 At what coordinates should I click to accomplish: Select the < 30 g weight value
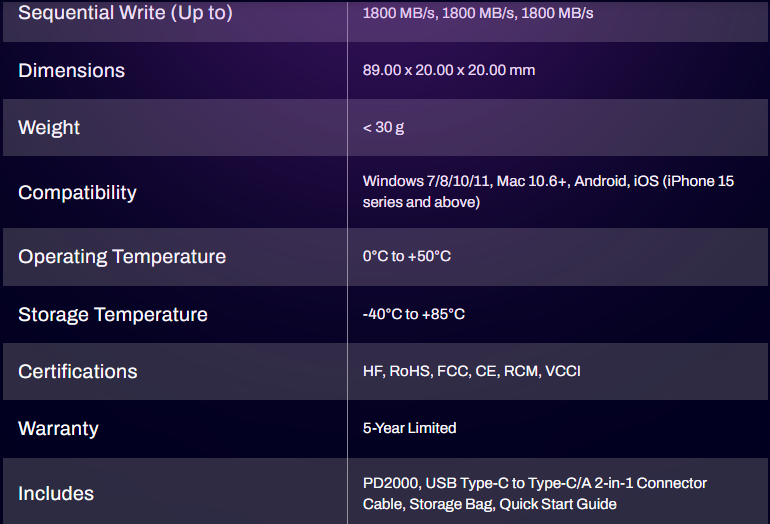pos(384,128)
